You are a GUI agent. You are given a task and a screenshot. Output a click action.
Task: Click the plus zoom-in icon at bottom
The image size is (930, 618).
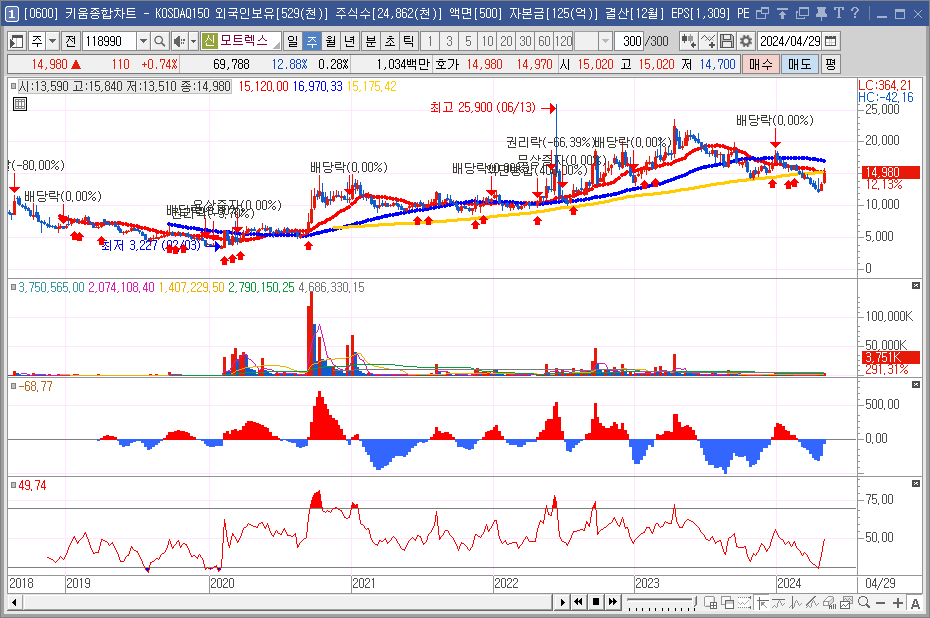tap(898, 603)
